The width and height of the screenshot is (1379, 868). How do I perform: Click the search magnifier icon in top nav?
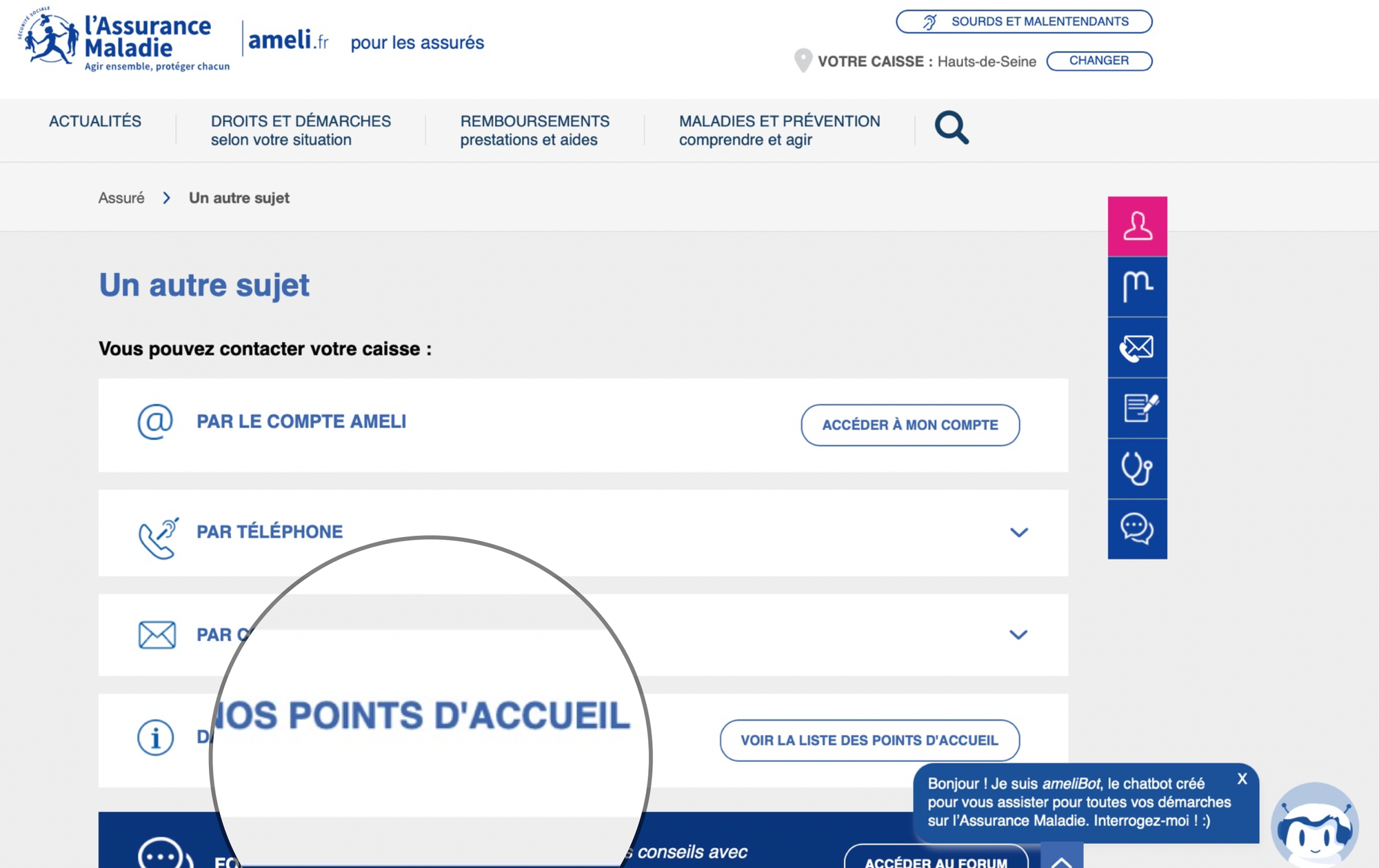tap(951, 128)
